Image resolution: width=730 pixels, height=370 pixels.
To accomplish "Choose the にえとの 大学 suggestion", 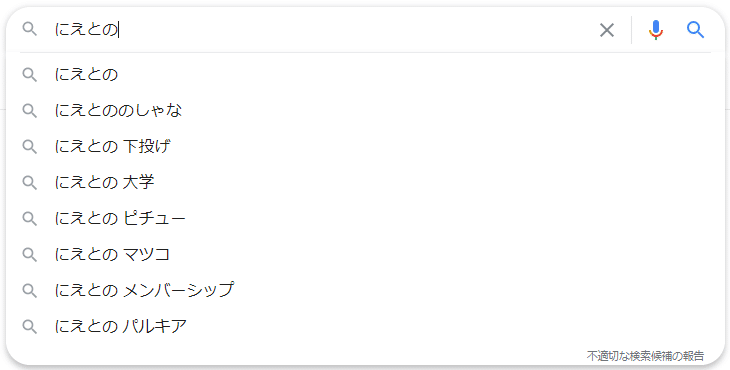I will 365,182.
